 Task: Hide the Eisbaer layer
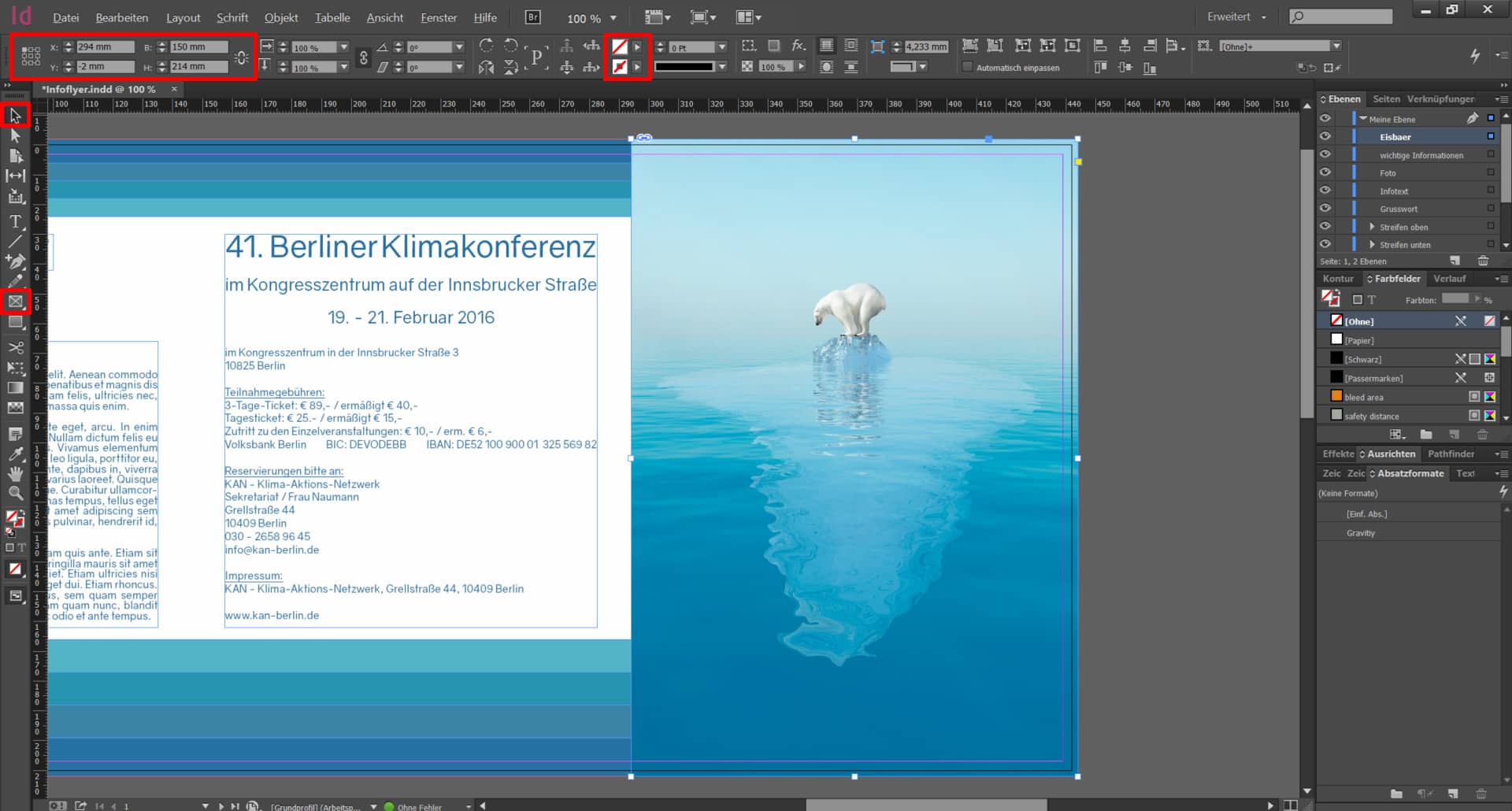[x=1325, y=136]
